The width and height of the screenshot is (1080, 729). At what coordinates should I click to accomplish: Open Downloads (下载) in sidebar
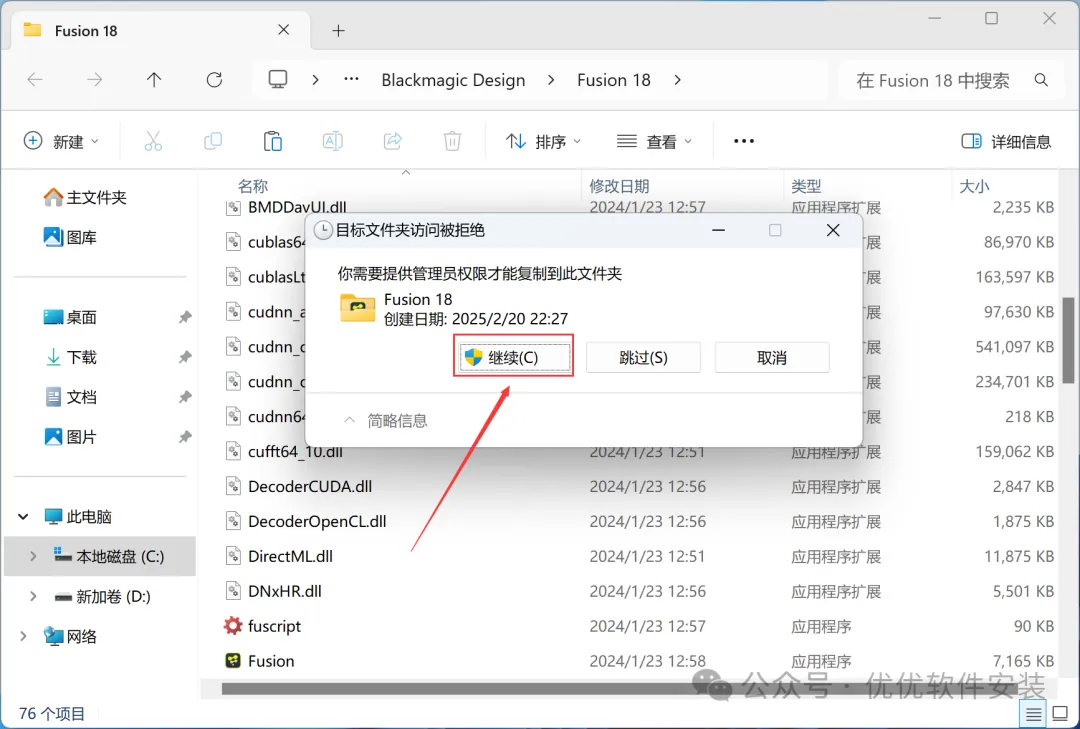[70, 358]
